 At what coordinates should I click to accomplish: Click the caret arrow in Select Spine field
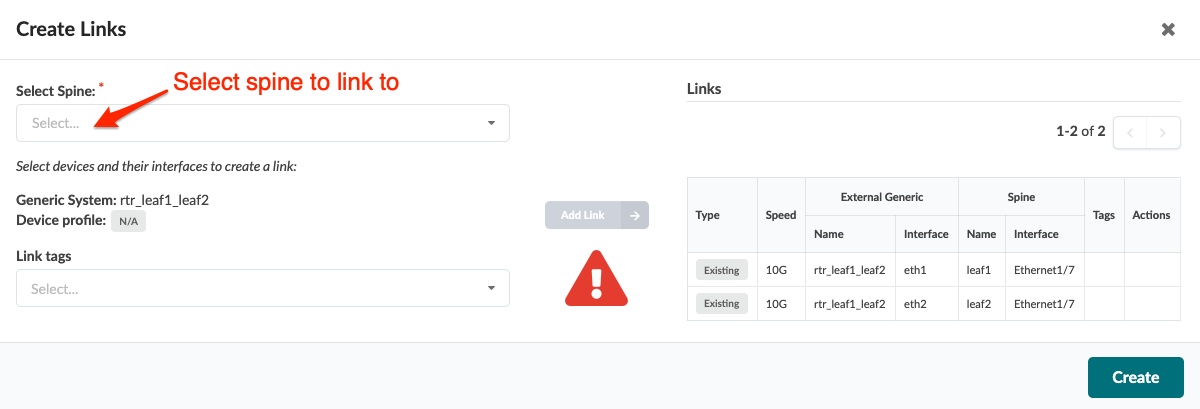pos(491,123)
